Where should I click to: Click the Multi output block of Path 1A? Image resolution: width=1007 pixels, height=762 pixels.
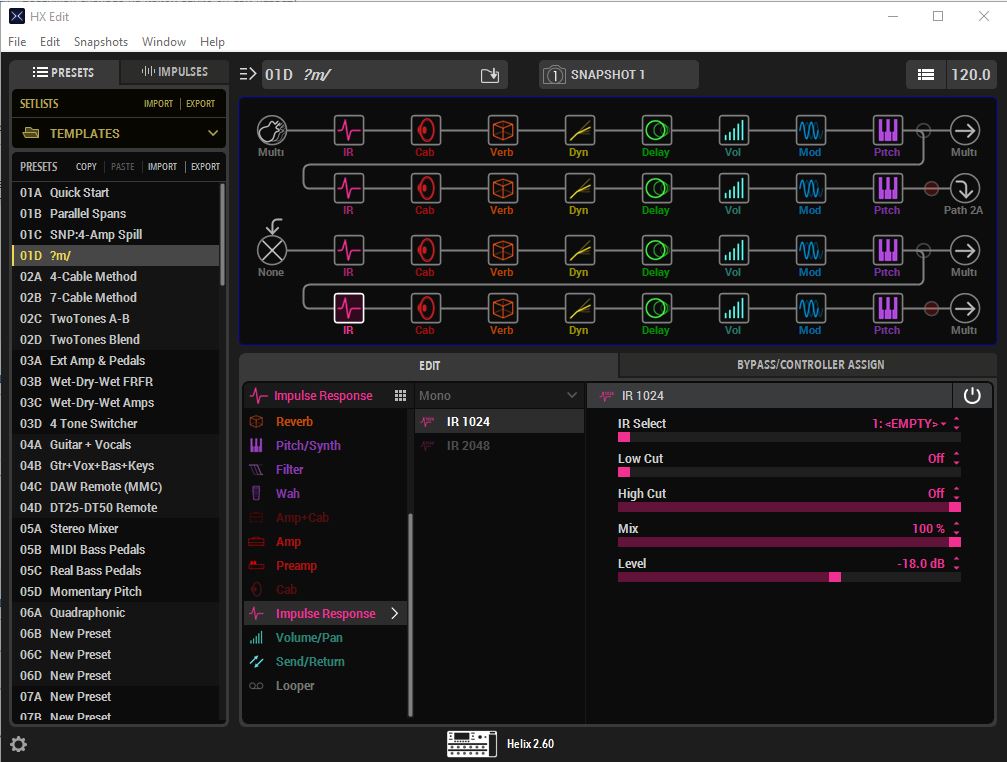pyautogui.click(x=965, y=130)
